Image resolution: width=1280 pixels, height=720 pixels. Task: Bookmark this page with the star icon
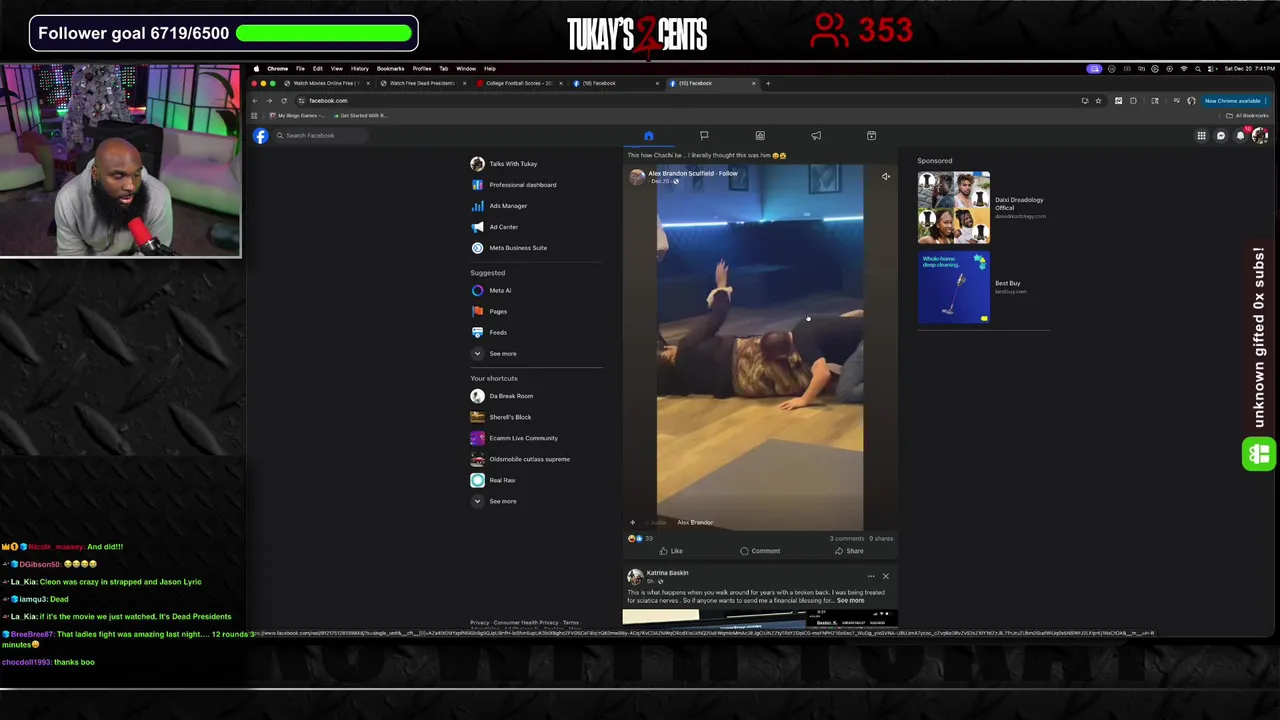coord(1098,101)
